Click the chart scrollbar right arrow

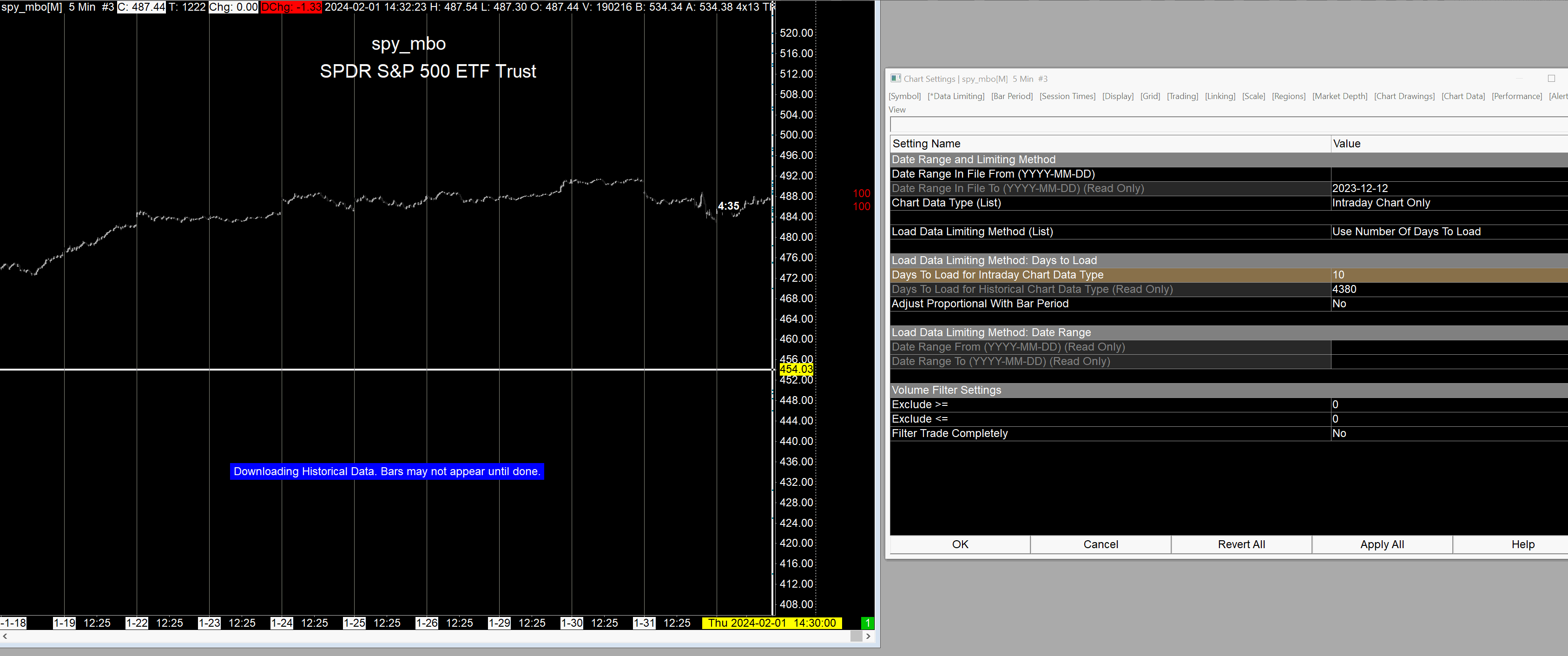868,636
